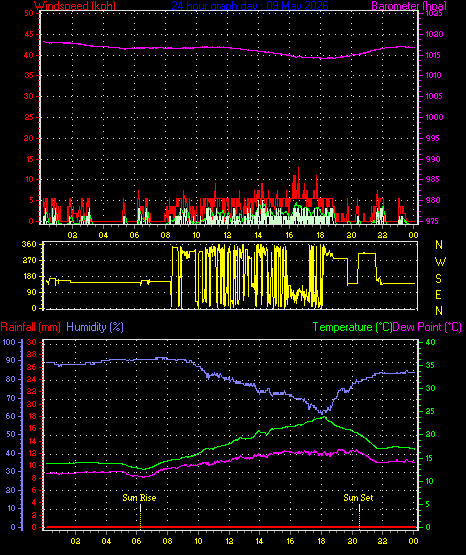Screen dimensions: 466x555
Task: Select the blue 90 humidity axis label
Action: (x=11, y=360)
